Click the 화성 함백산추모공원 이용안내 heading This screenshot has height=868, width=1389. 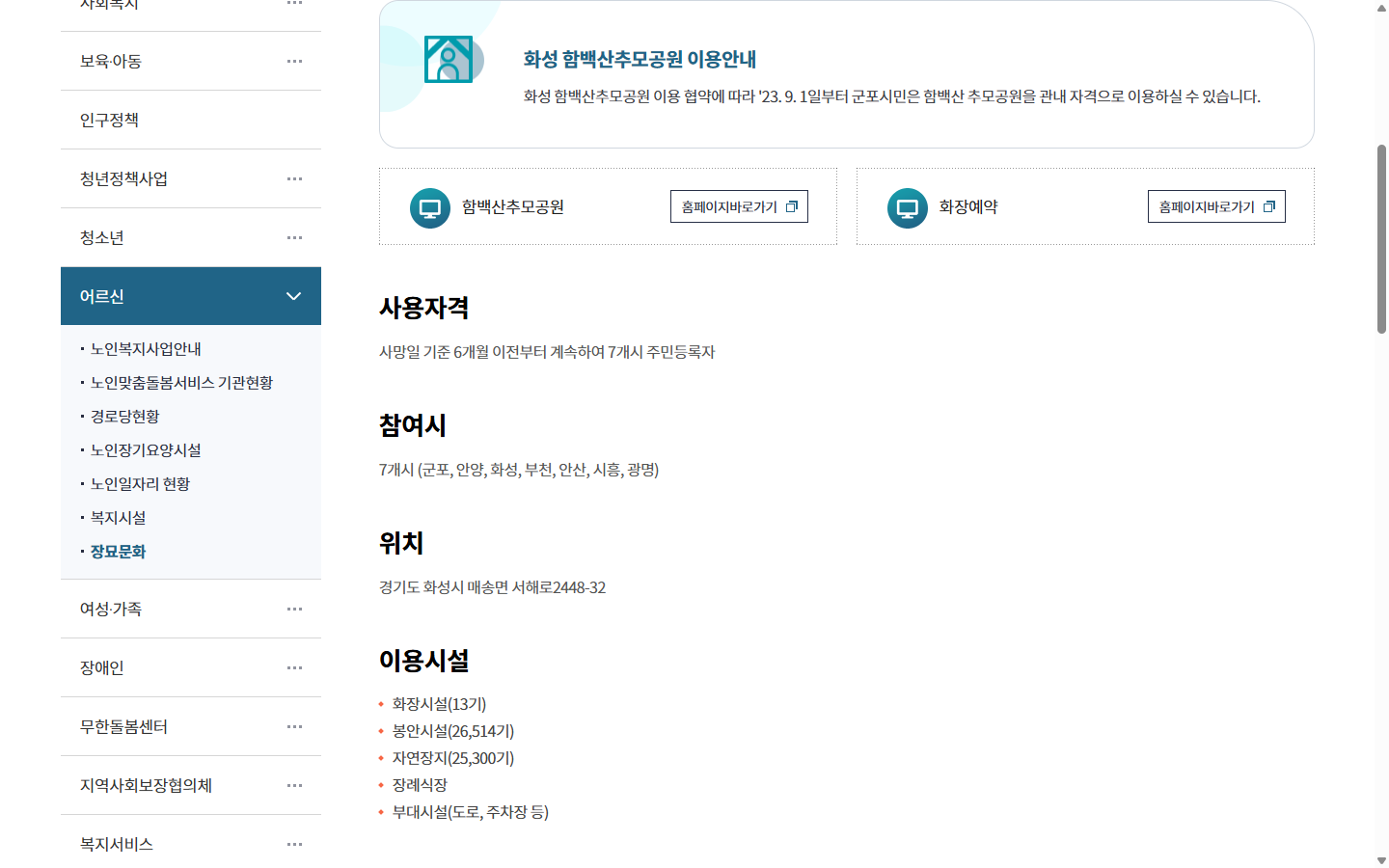tap(640, 59)
